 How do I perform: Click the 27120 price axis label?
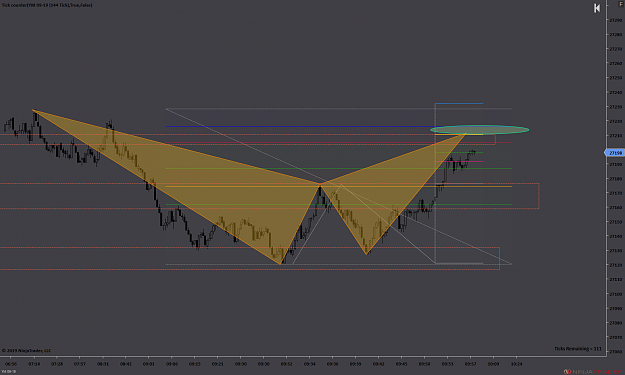(x=615, y=265)
